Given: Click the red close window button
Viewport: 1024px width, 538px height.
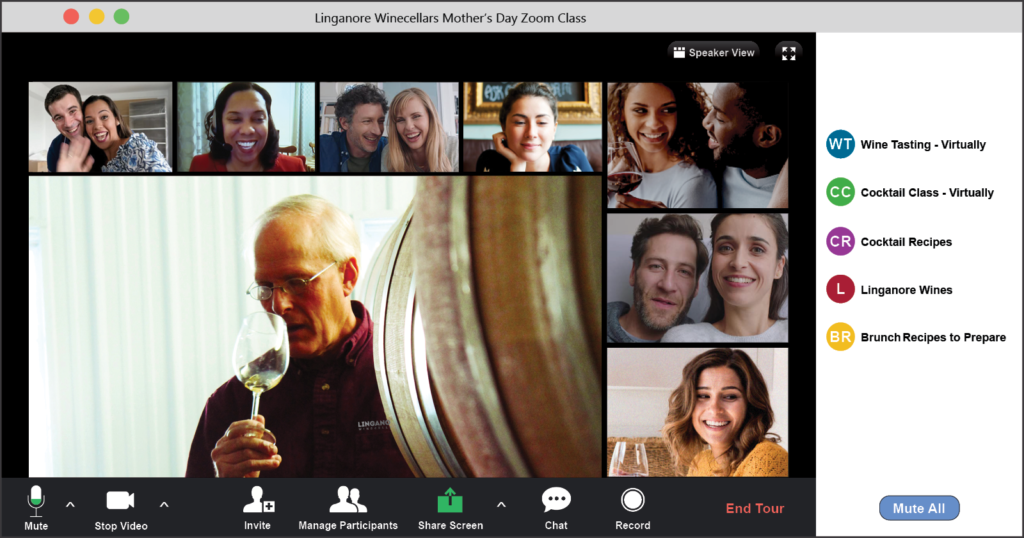Looking at the screenshot, I should point(71,16).
